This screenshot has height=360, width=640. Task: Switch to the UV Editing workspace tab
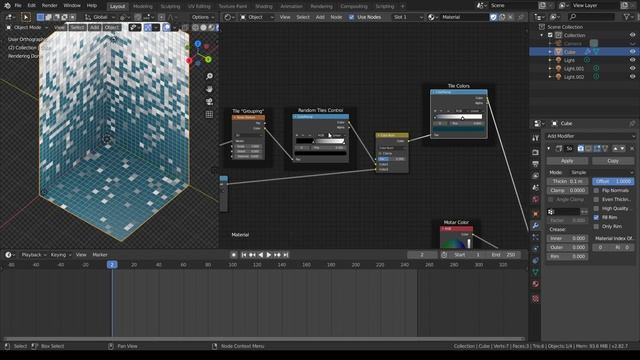click(199, 6)
